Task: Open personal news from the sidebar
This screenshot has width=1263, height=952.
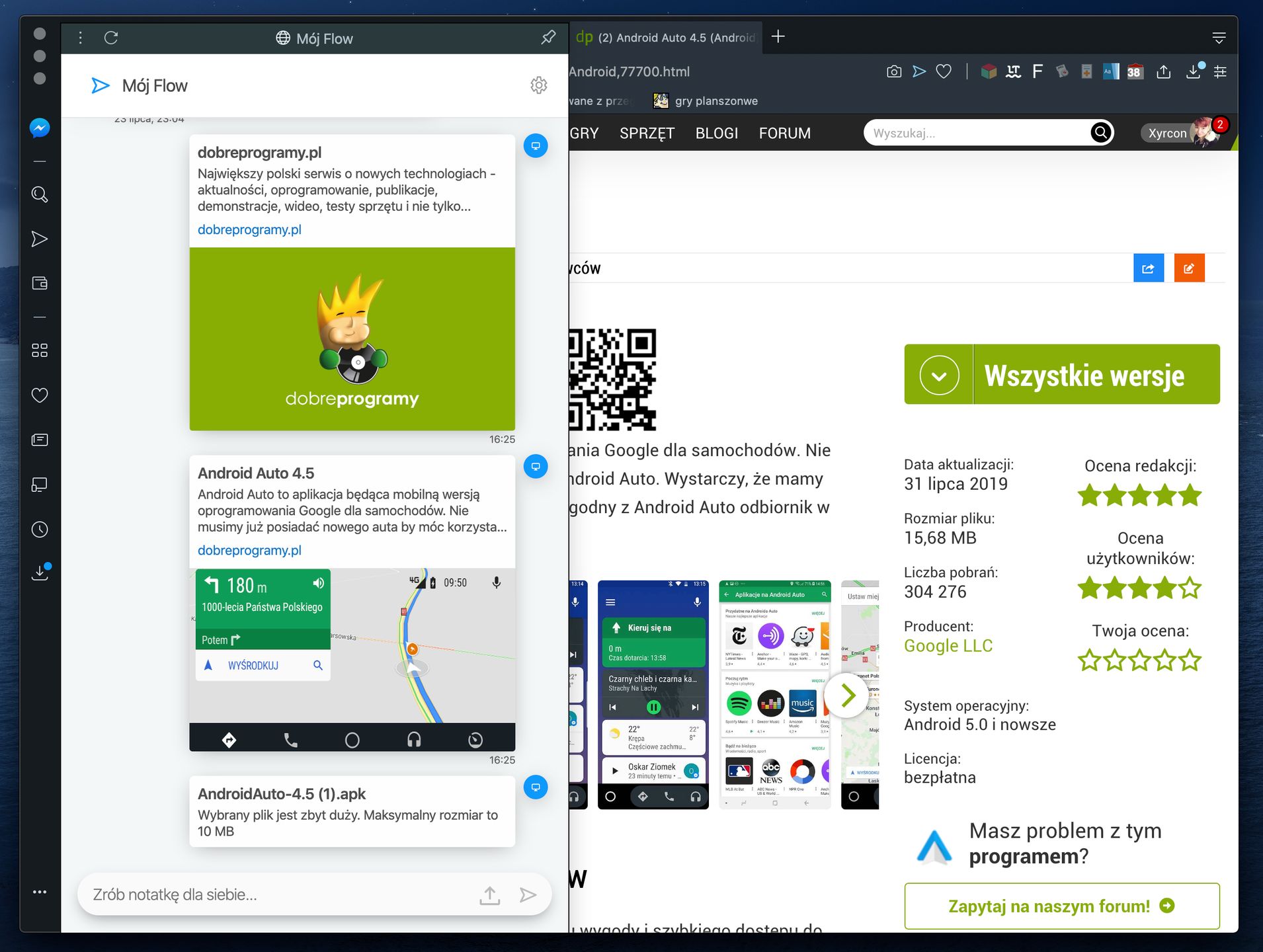Action: pos(40,440)
